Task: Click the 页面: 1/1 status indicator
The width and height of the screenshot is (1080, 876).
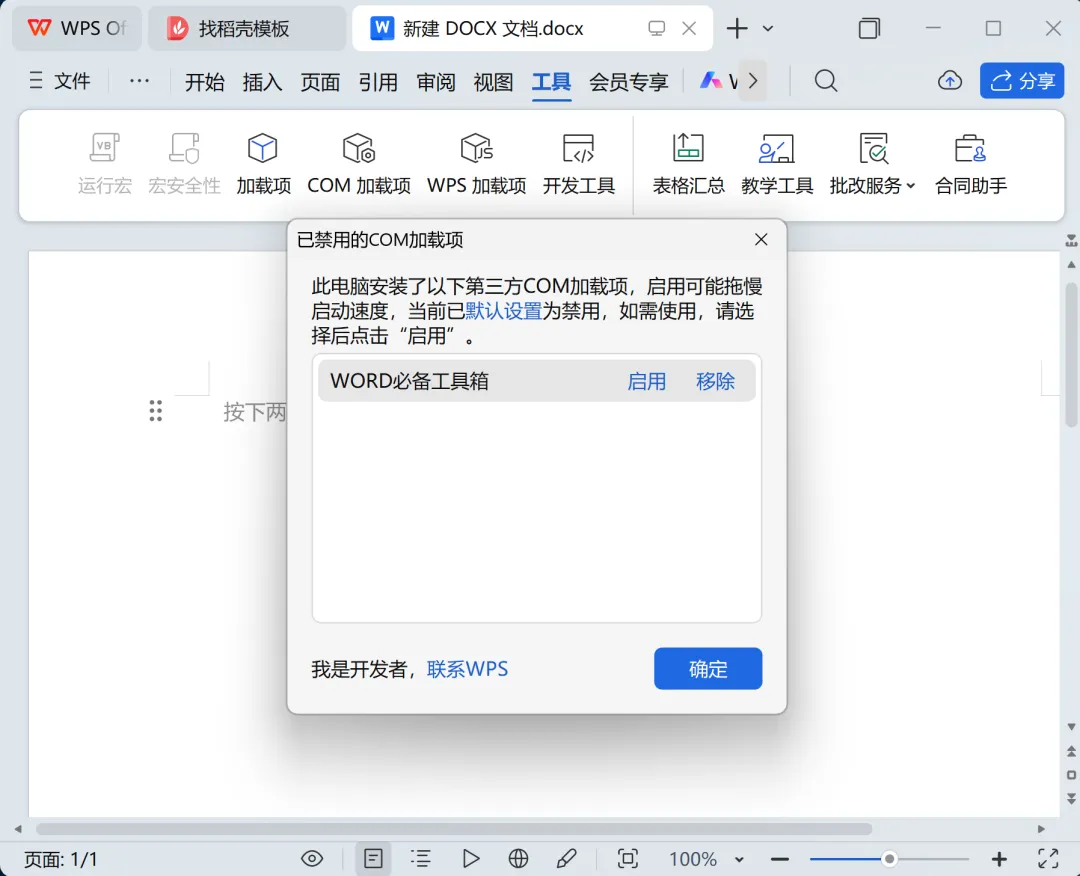Action: [61, 859]
